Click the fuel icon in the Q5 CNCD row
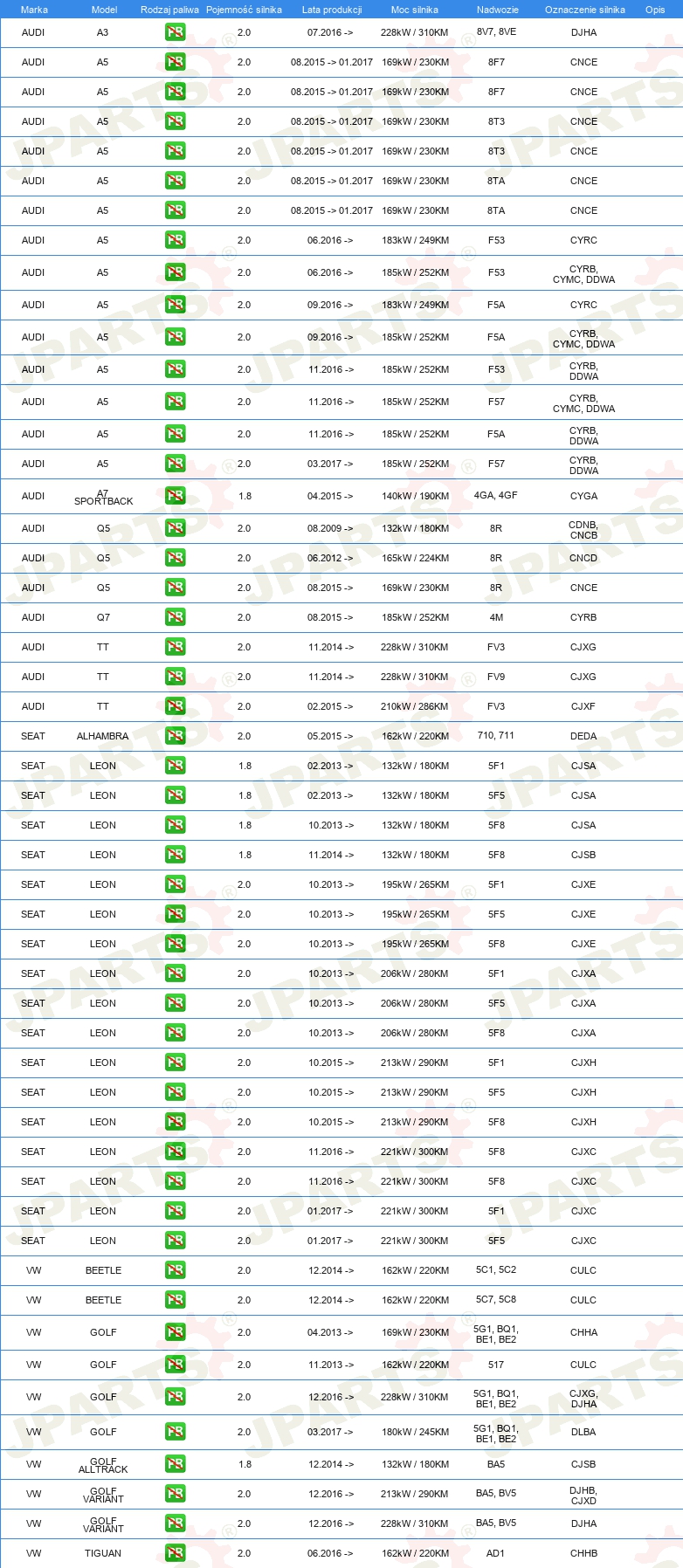Image resolution: width=683 pixels, height=1568 pixels. coord(175,558)
